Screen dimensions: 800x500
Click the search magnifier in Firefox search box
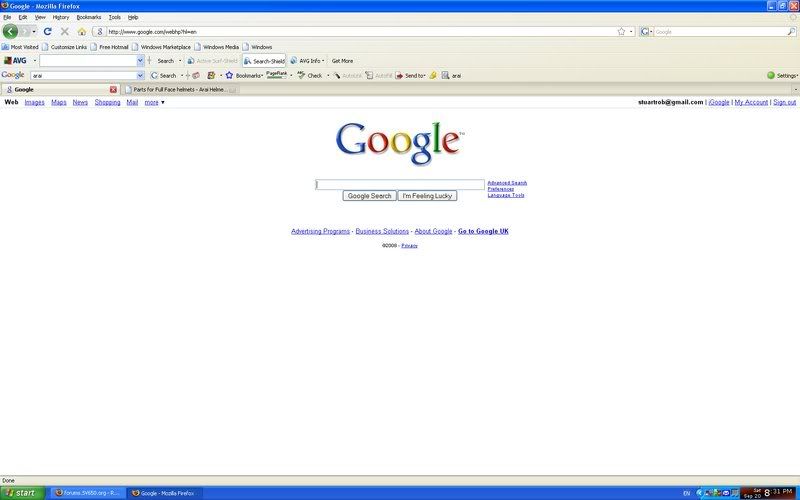[791, 32]
